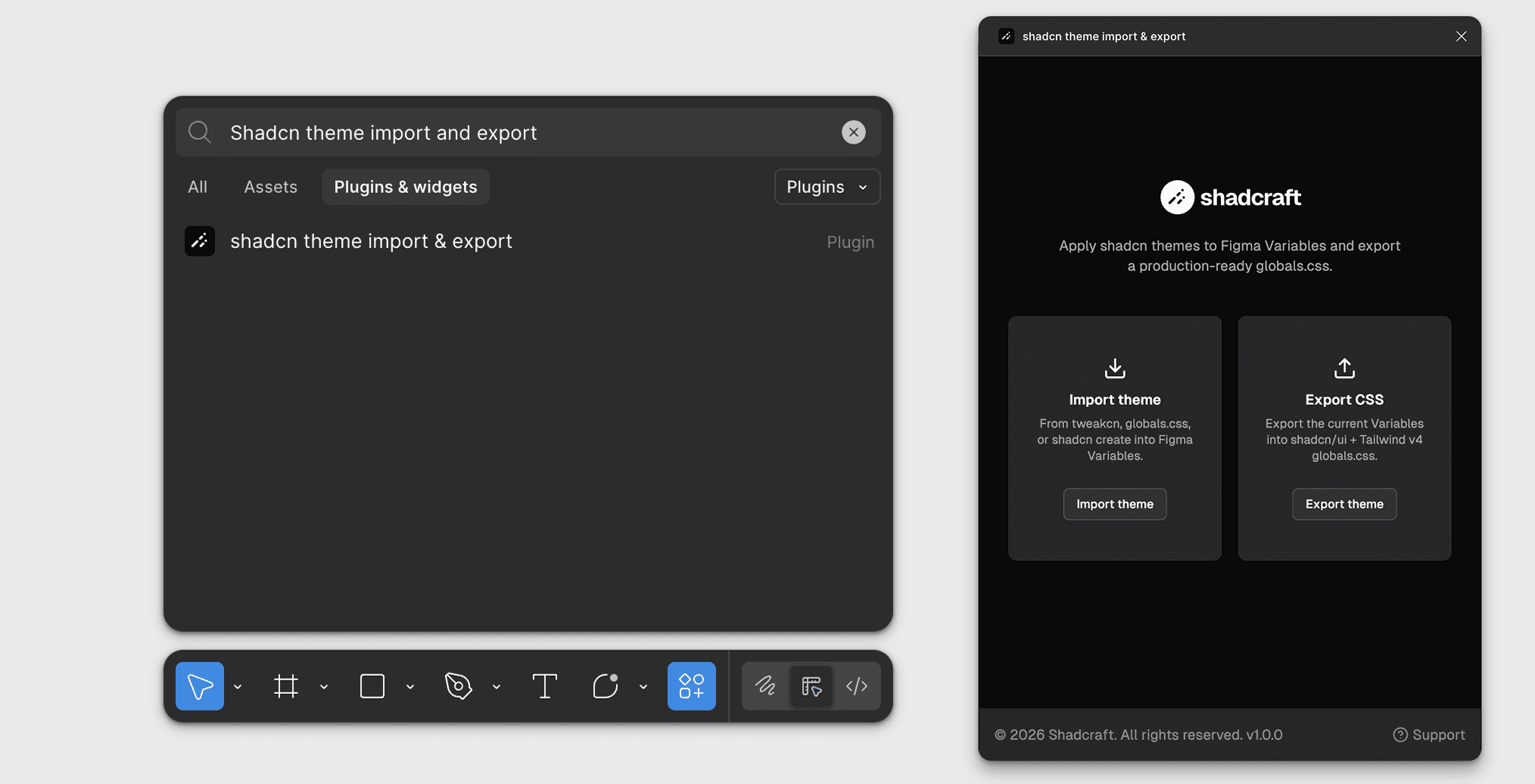Switch to Design mode toggle

pyautogui.click(x=811, y=686)
